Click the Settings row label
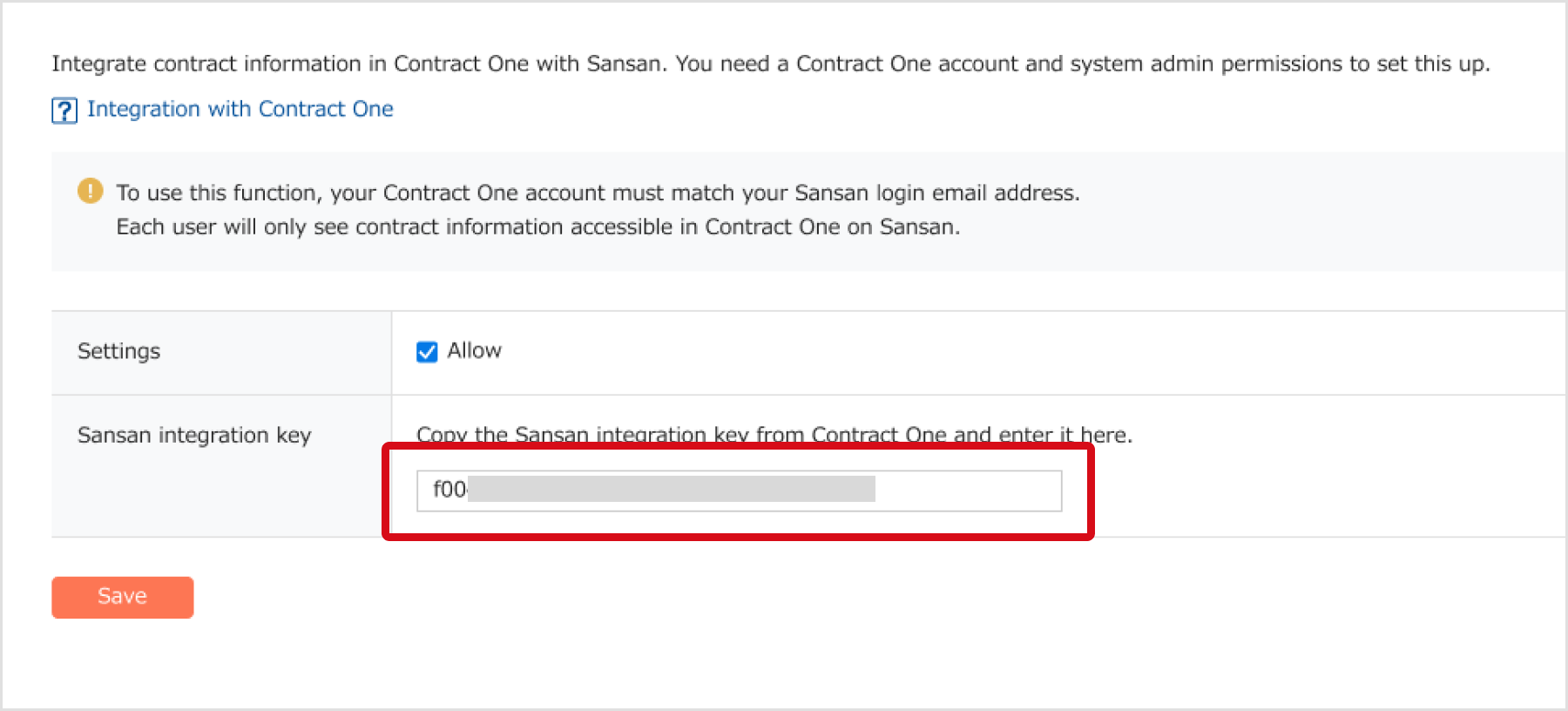 (x=118, y=351)
